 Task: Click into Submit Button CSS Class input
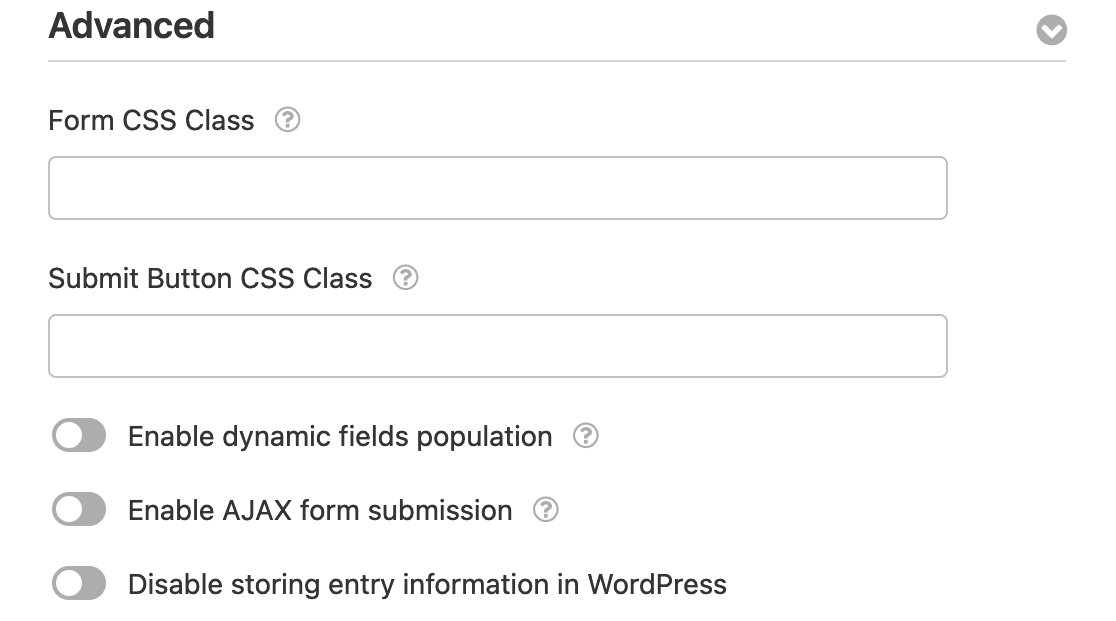497,346
